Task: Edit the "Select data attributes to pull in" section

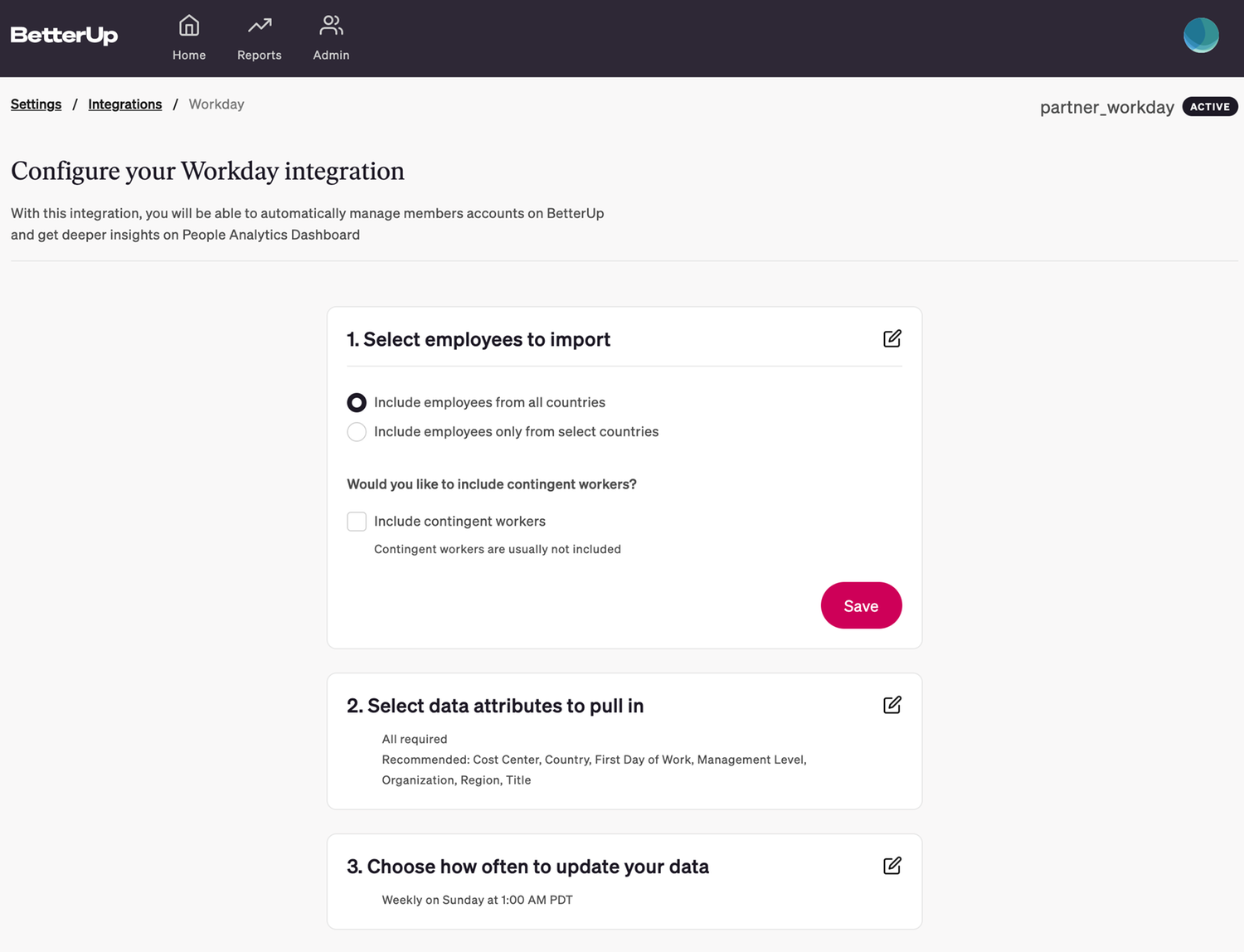Action: click(892, 704)
